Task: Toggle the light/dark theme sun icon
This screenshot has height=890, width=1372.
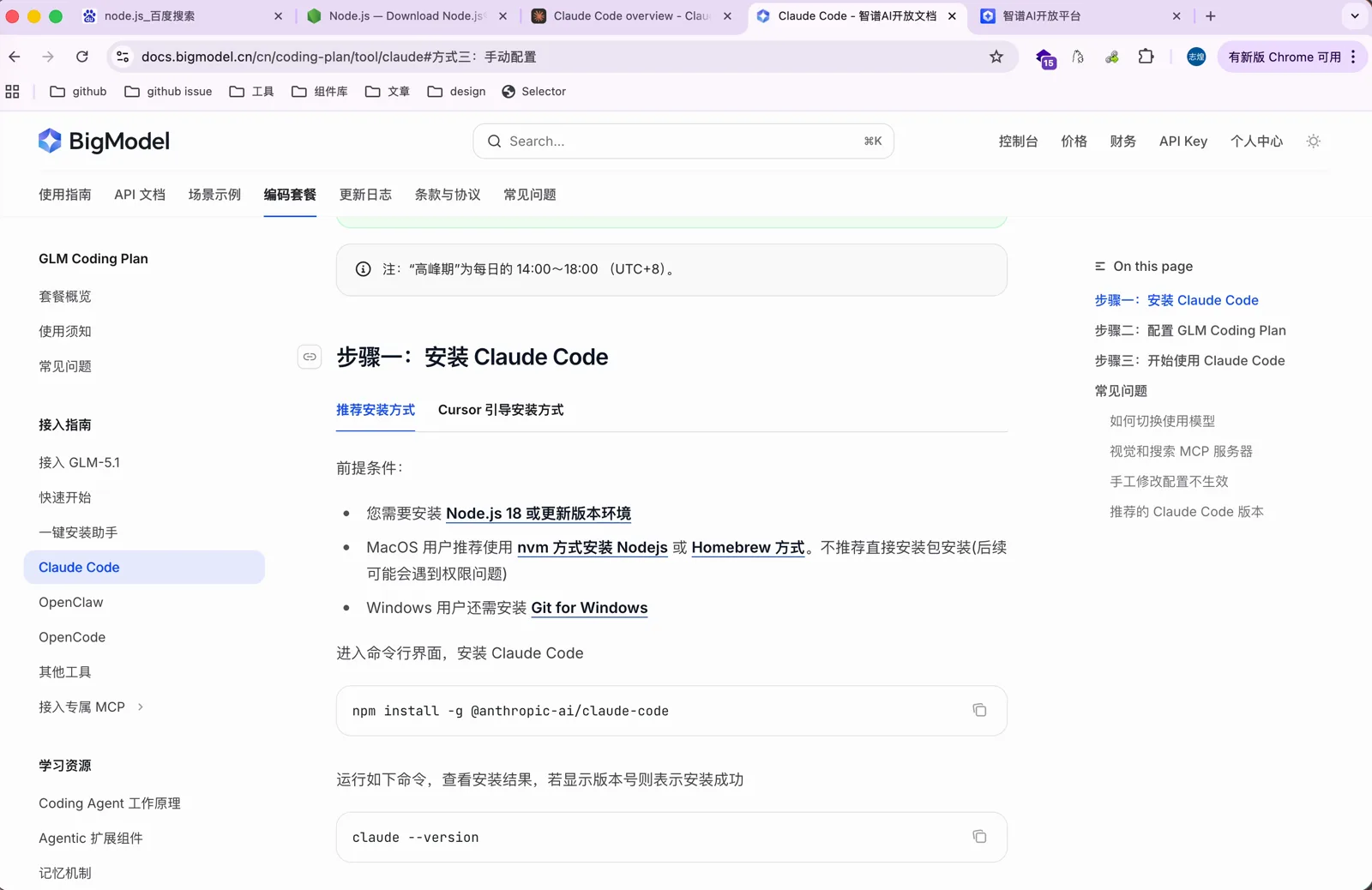Action: click(x=1313, y=141)
